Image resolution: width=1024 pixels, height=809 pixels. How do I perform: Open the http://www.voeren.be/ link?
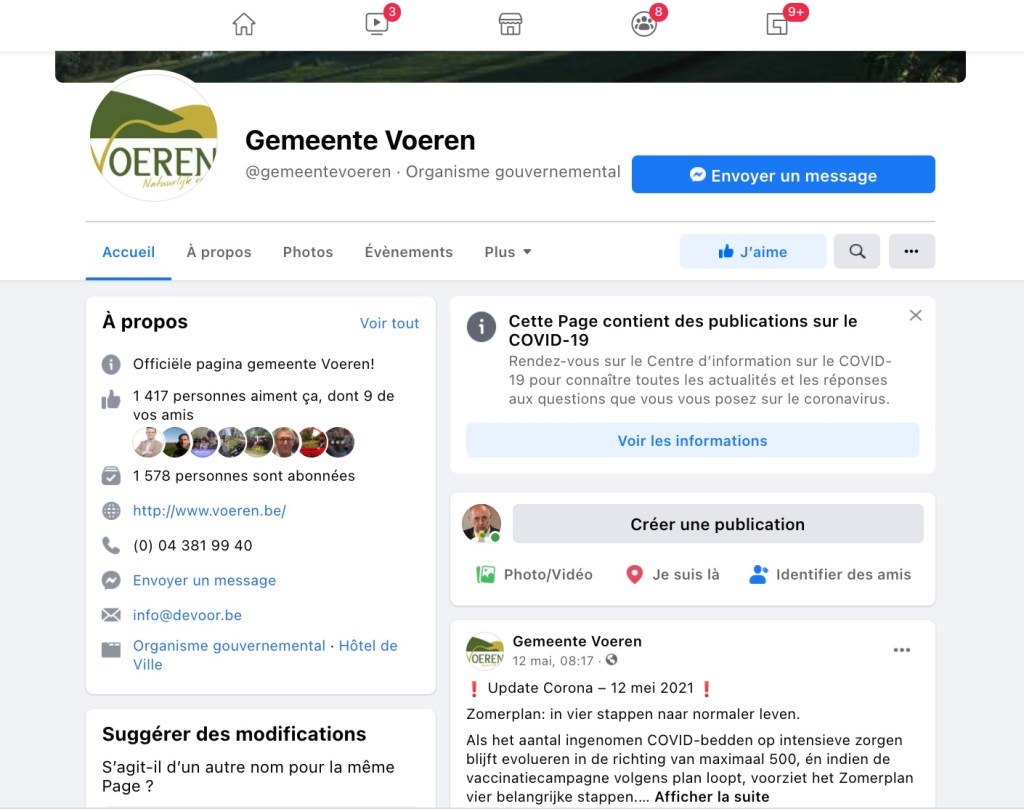(x=210, y=511)
